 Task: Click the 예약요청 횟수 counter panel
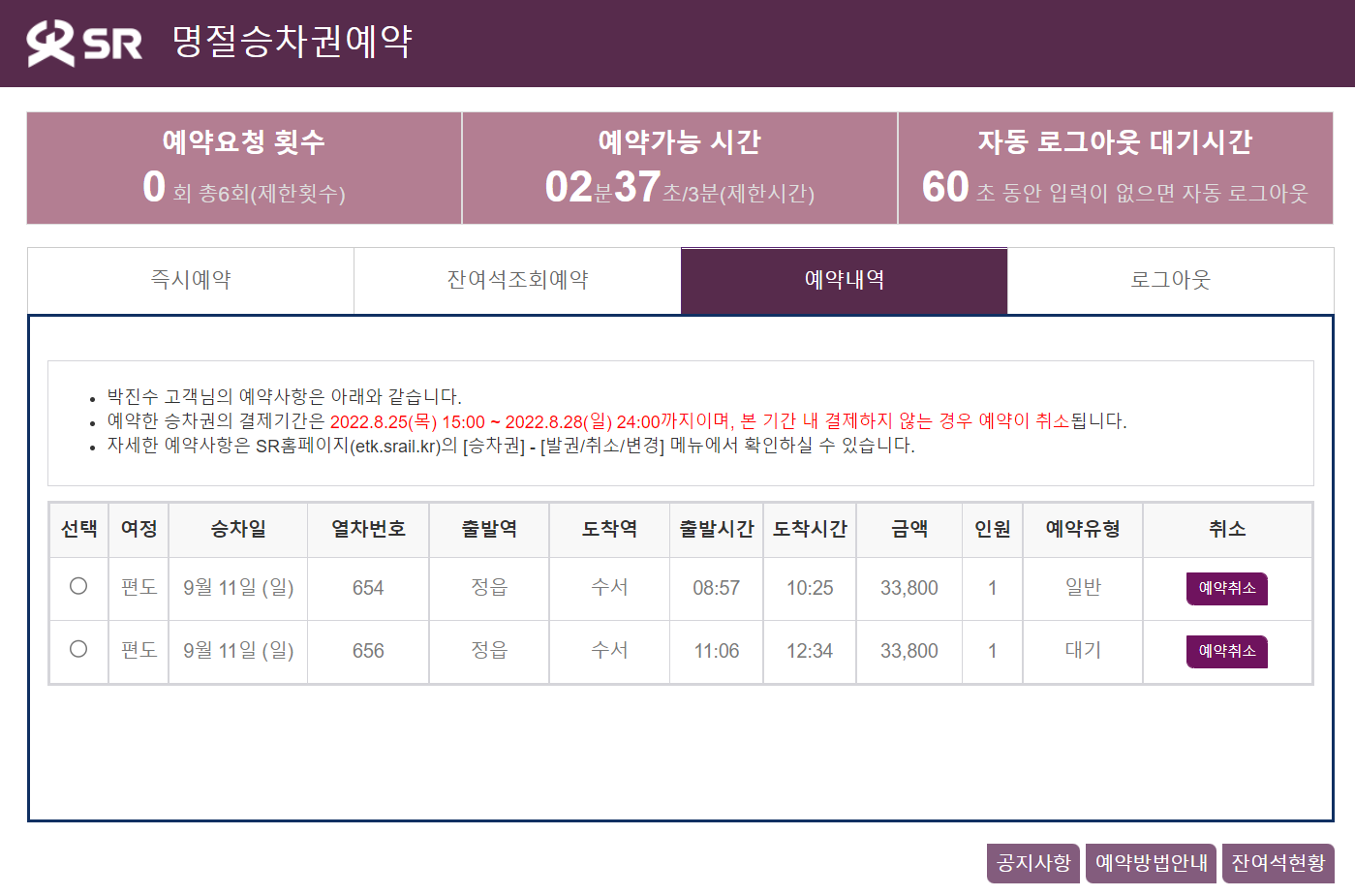(x=244, y=169)
